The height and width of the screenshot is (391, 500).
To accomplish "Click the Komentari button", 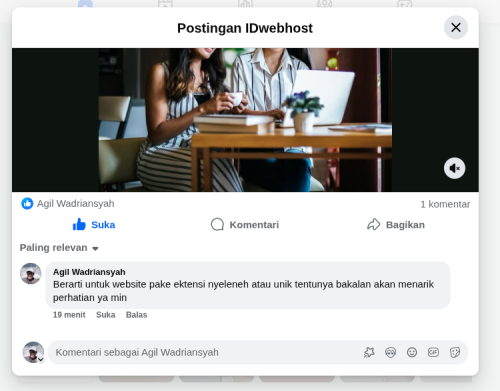I will pyautogui.click(x=245, y=225).
